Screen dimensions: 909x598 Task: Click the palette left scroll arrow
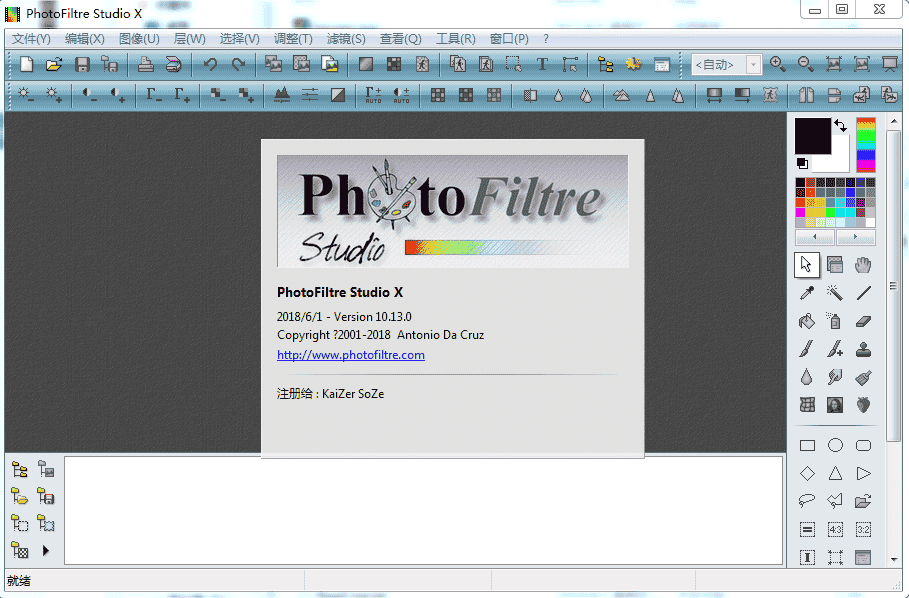pos(815,236)
